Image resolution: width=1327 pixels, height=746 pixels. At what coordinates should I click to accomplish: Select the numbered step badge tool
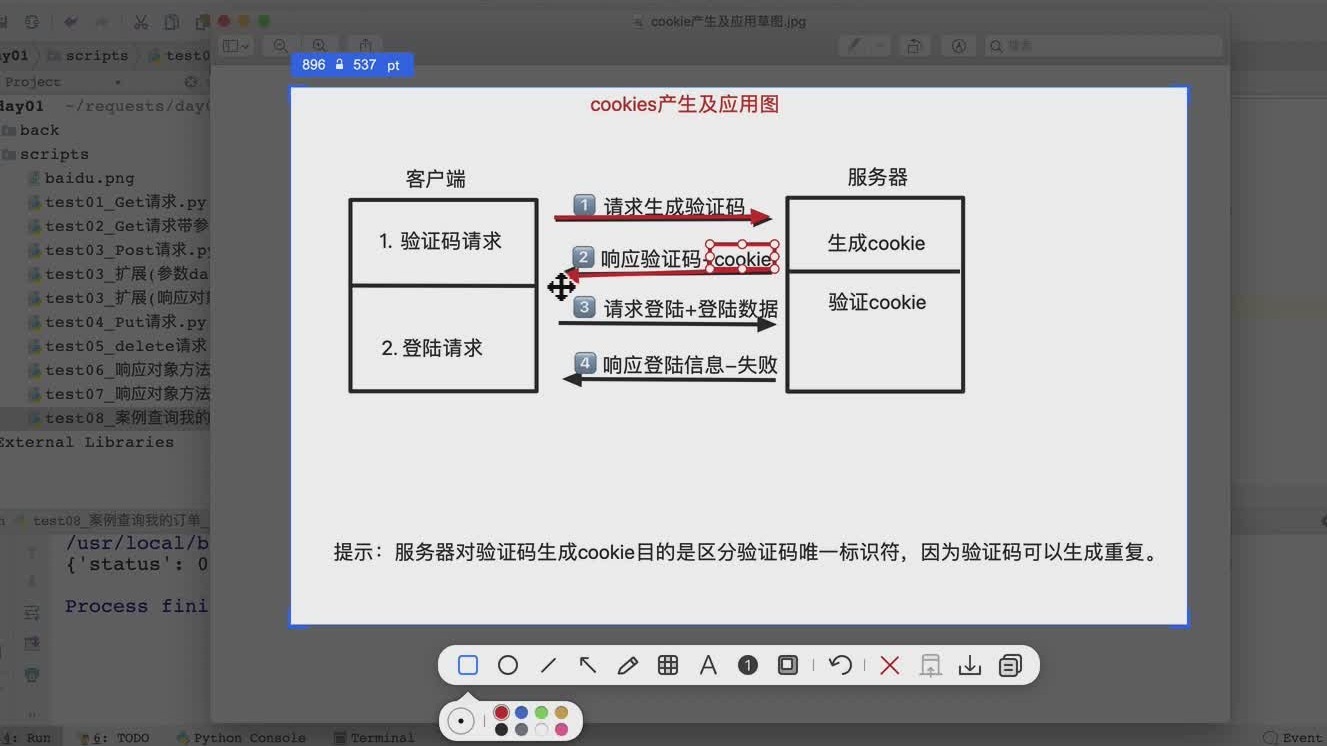pyautogui.click(x=747, y=664)
